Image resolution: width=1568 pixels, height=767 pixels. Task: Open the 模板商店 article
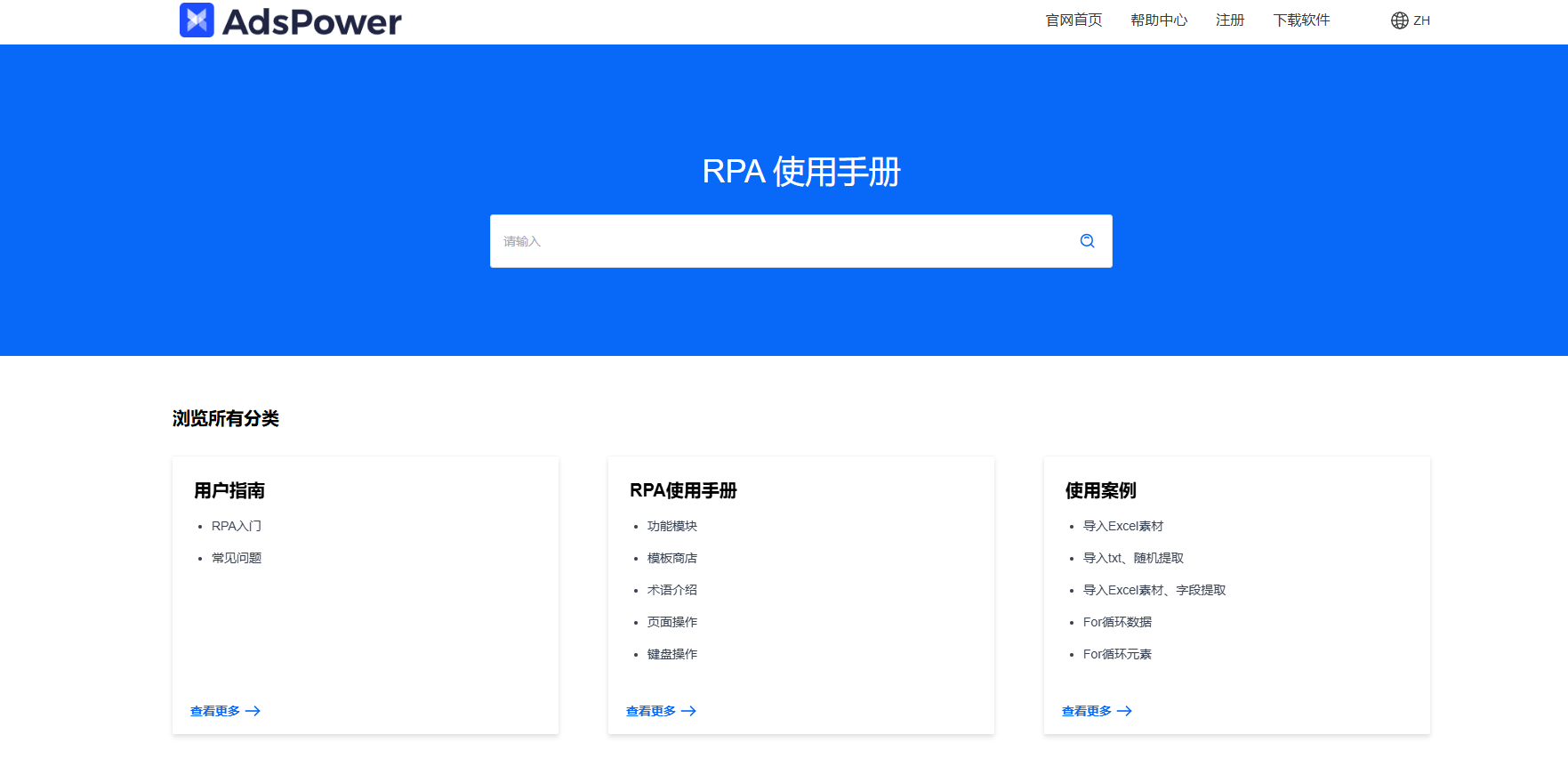[672, 558]
